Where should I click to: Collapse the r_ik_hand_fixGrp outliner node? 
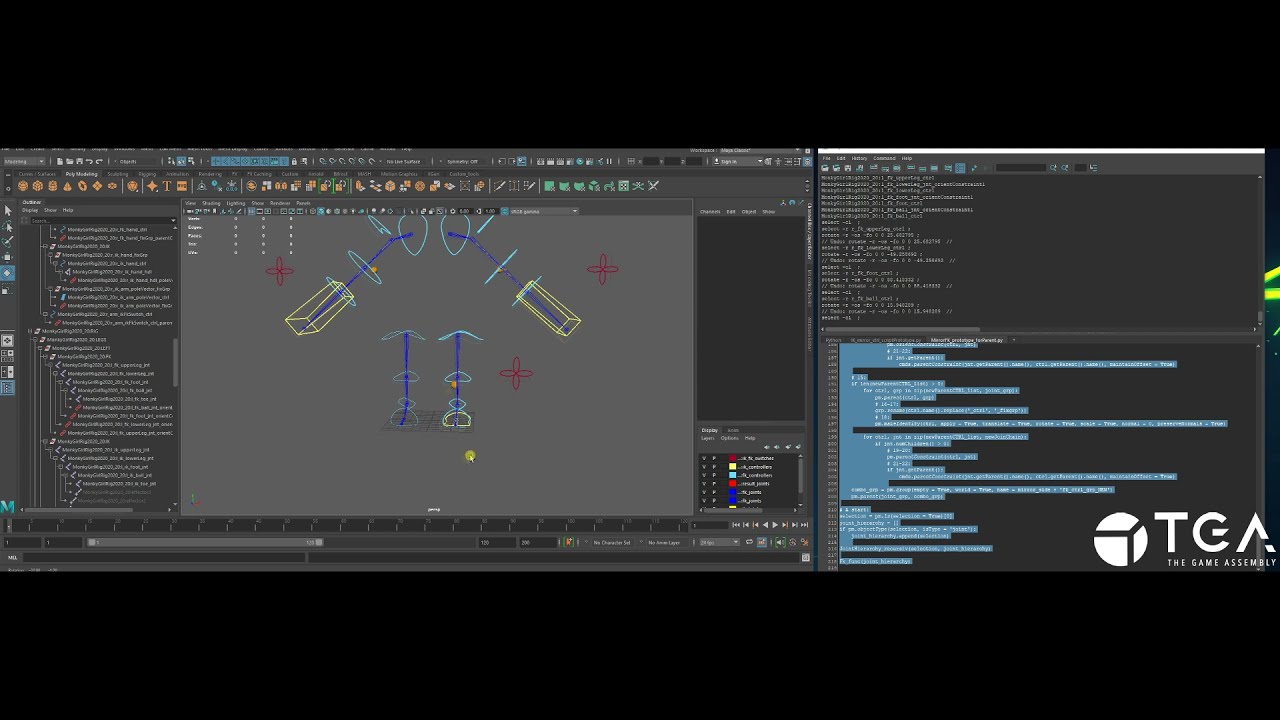click(50, 255)
